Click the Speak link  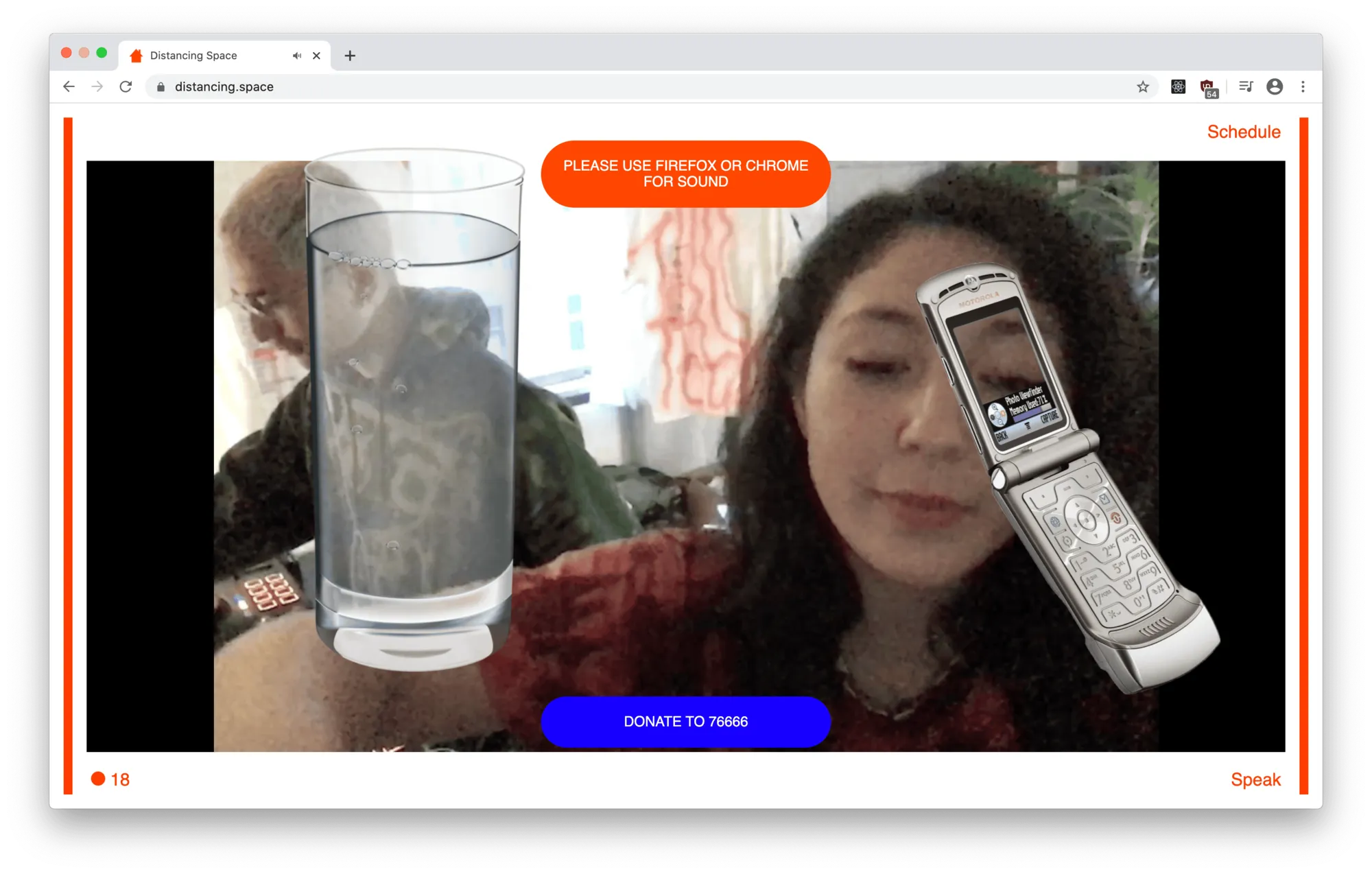1255,779
